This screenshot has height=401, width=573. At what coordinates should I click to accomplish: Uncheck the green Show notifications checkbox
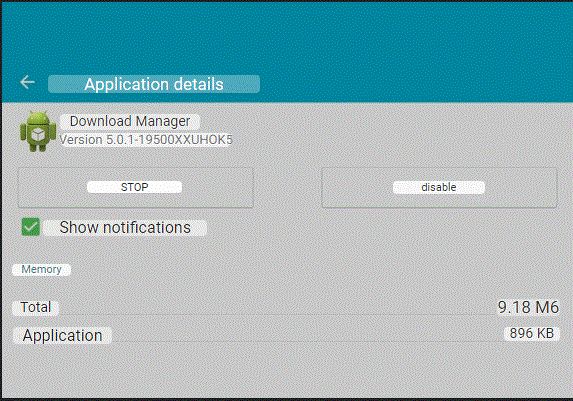tap(31, 227)
